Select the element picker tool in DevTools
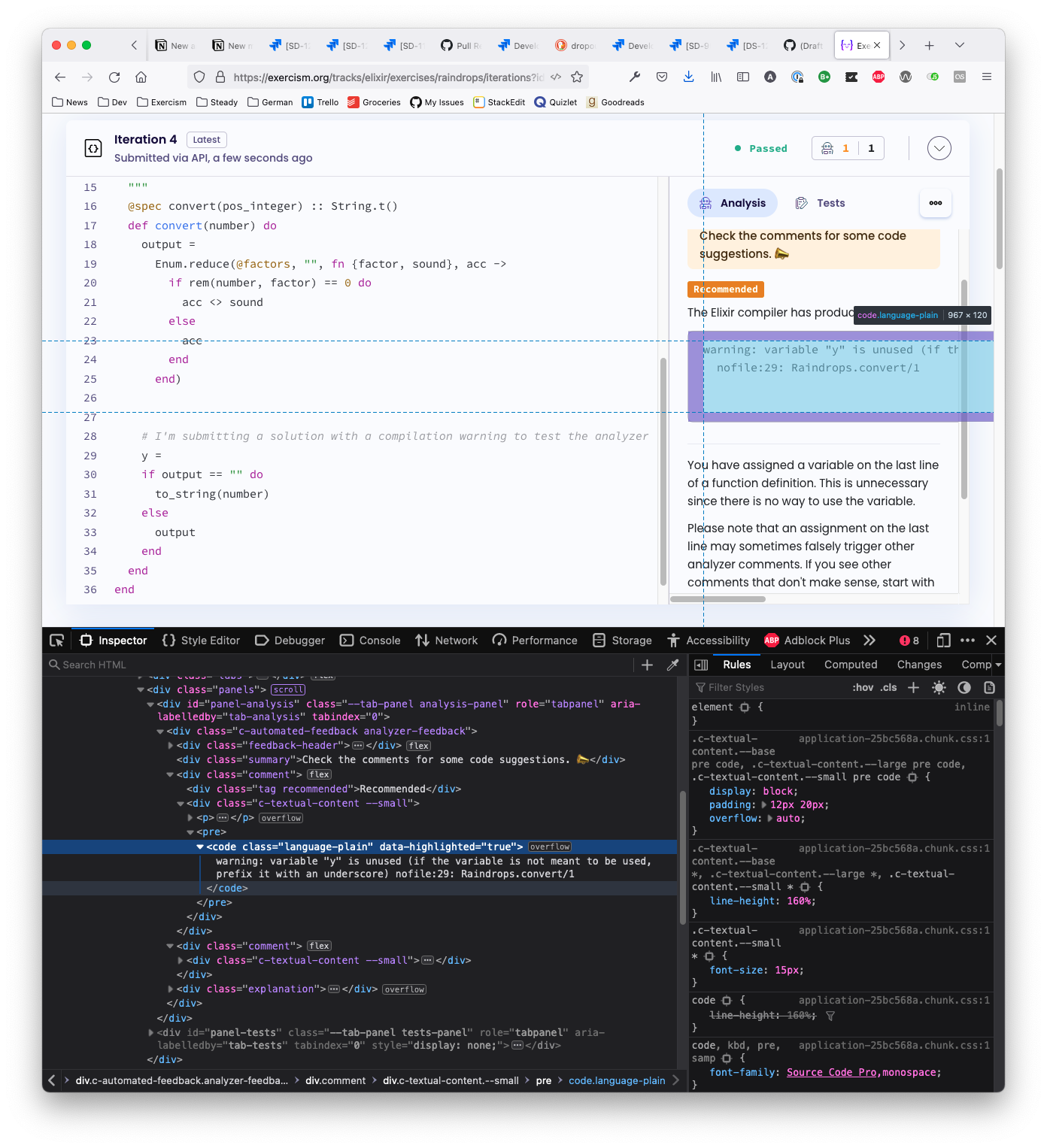The image size is (1047, 1148). click(x=56, y=640)
